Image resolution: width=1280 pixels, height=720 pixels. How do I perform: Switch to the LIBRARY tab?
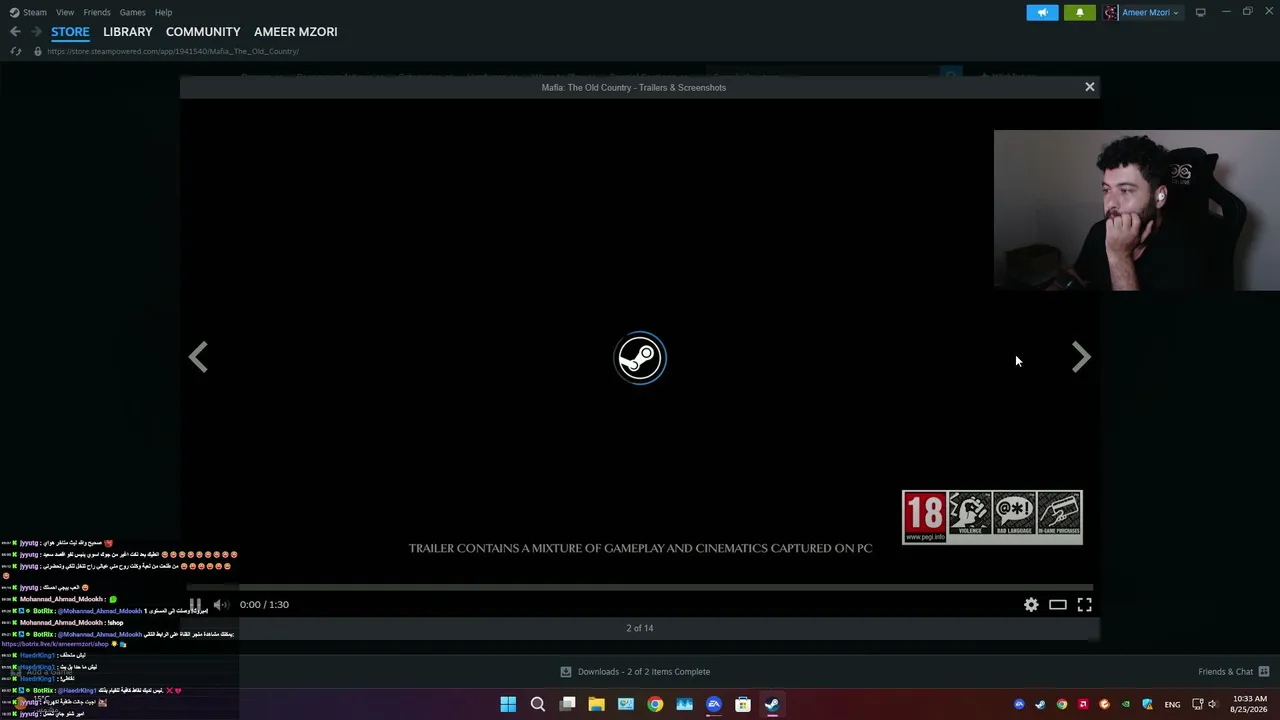(x=128, y=32)
